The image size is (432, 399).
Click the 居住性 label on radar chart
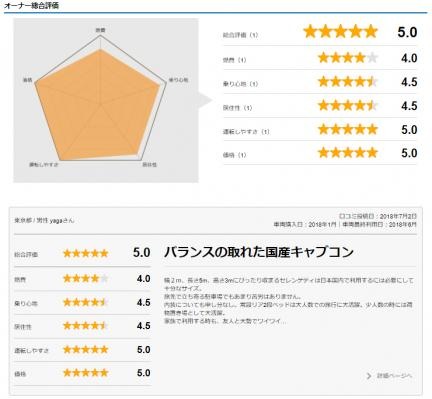coord(149,165)
